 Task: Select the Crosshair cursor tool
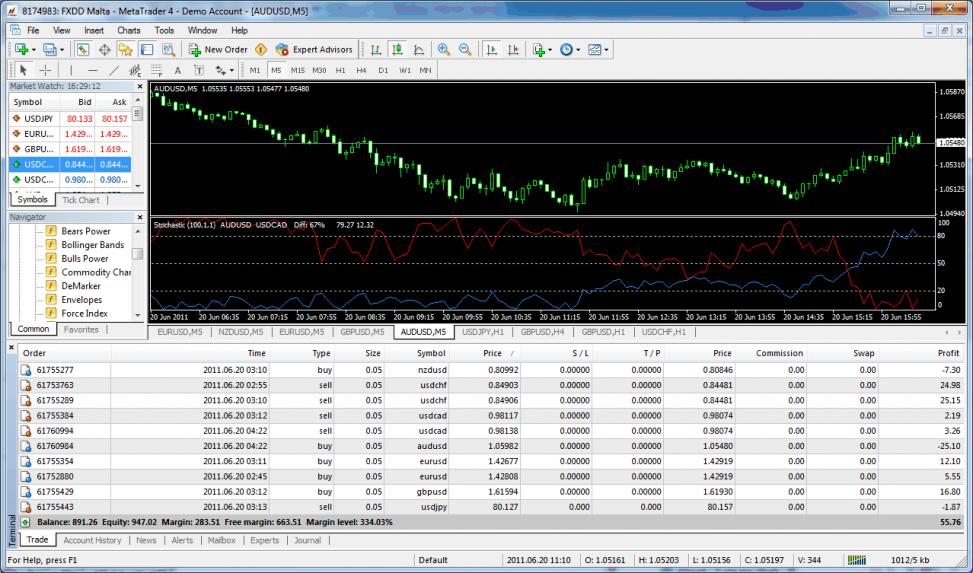pos(45,70)
